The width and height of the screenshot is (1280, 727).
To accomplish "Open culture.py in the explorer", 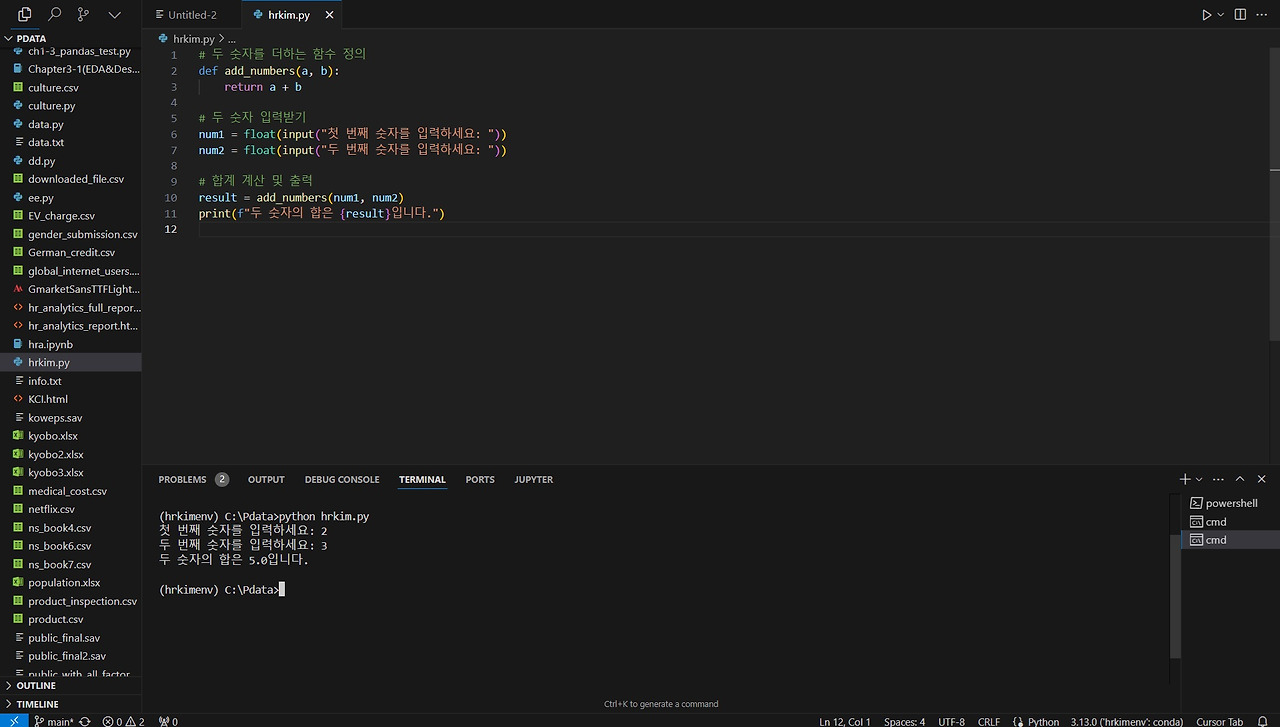I will click(71, 106).
